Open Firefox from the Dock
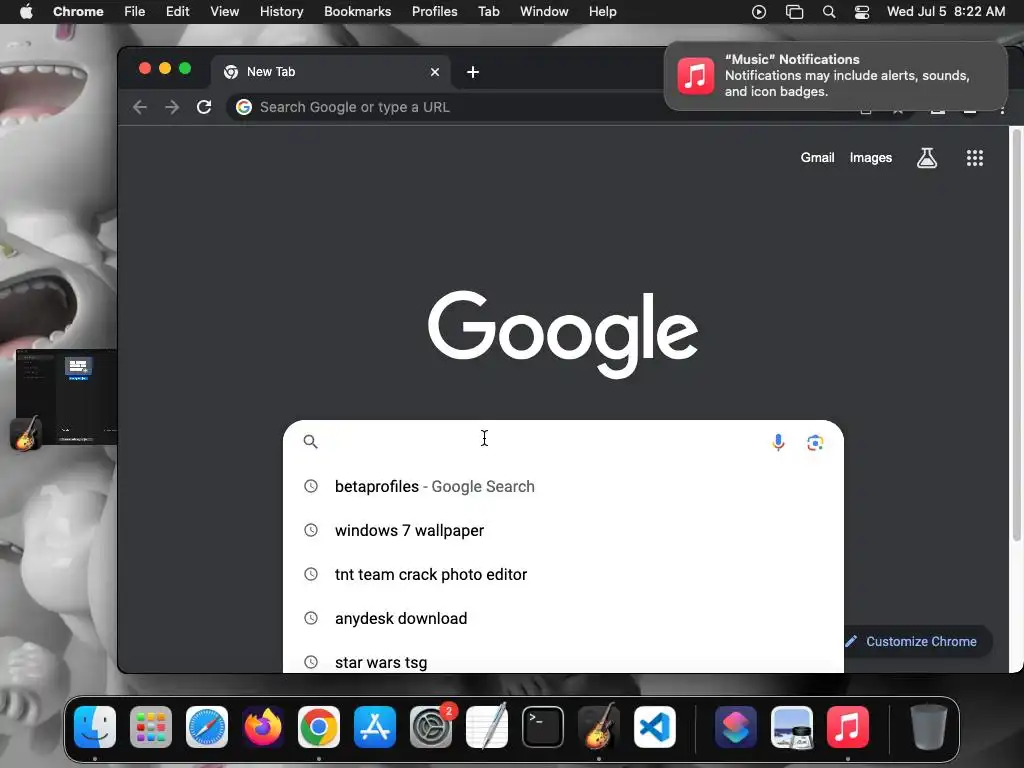This screenshot has height=768, width=1024. [x=263, y=727]
